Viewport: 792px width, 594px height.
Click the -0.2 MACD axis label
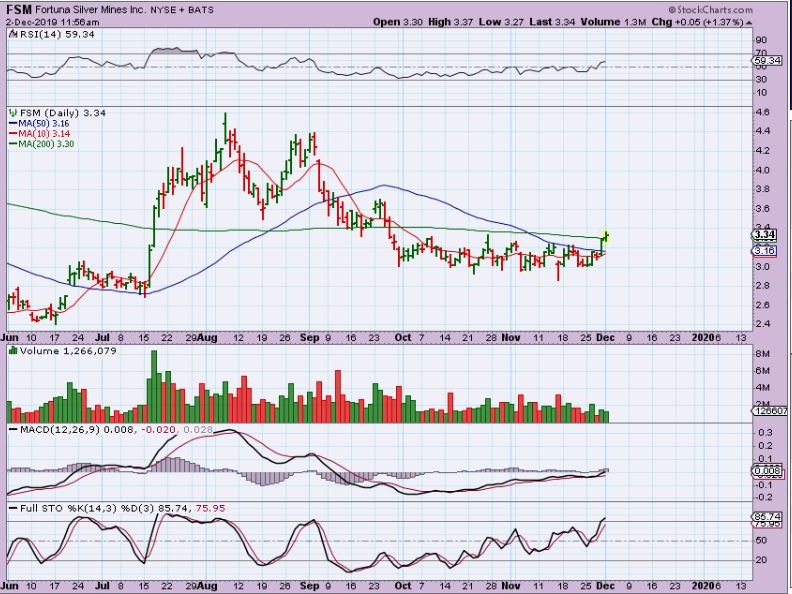(x=765, y=498)
